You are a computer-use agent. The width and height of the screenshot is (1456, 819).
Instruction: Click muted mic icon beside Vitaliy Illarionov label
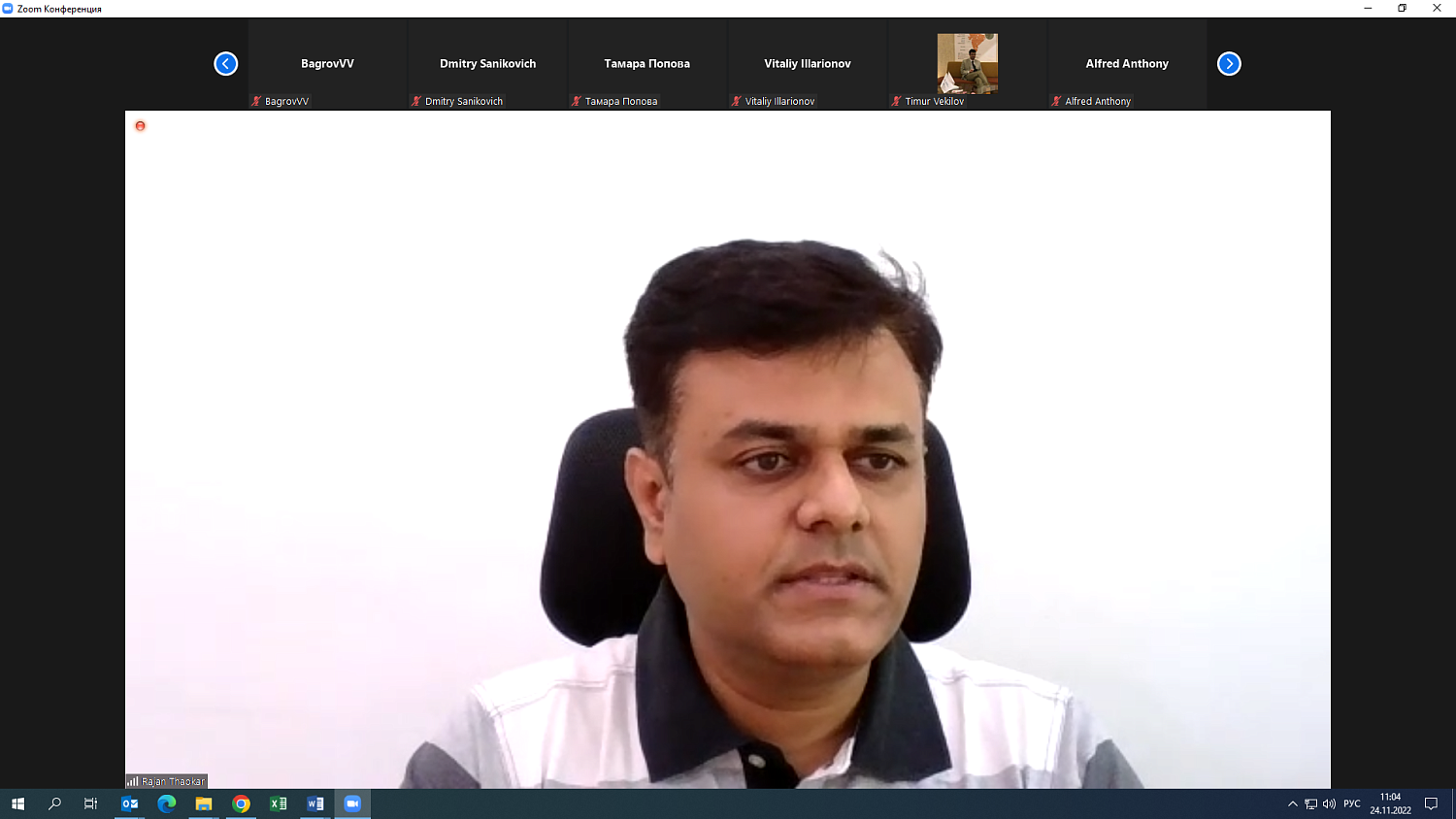pos(737,101)
